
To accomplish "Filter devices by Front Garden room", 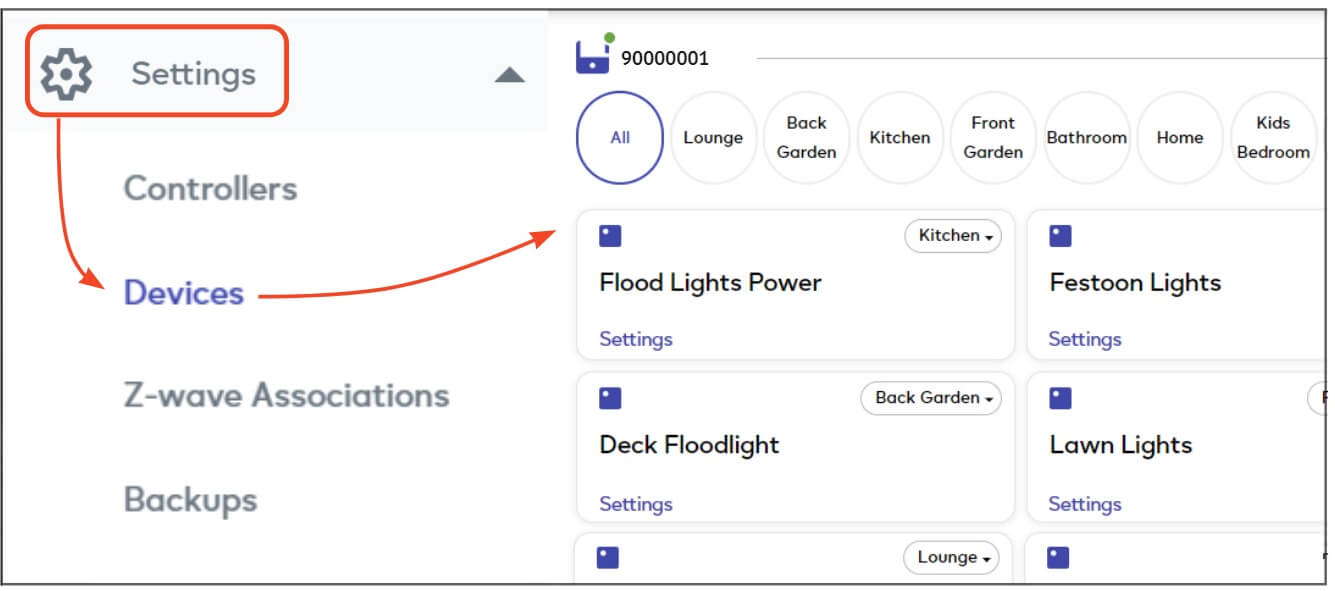I will point(993,138).
